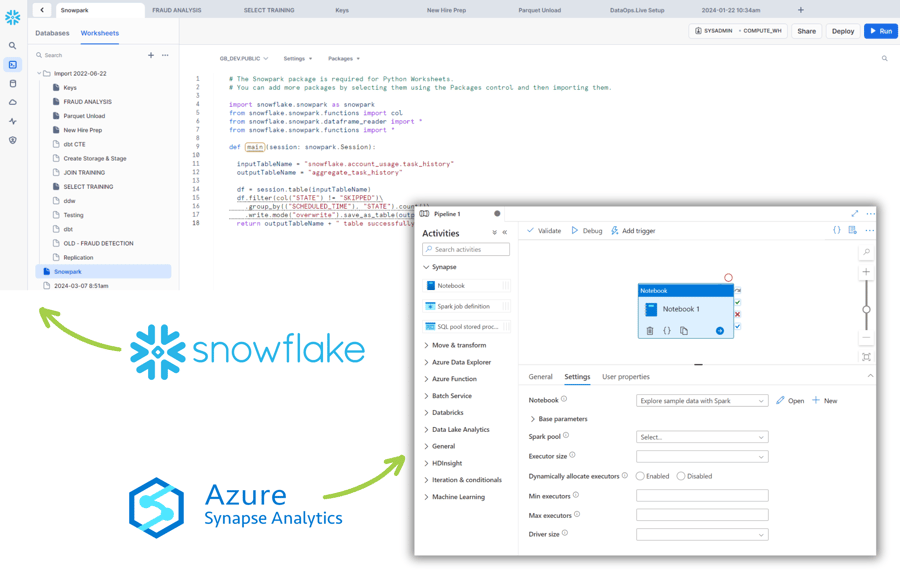Clone Notebook 1 activity with copy icon

pyautogui.click(x=684, y=331)
